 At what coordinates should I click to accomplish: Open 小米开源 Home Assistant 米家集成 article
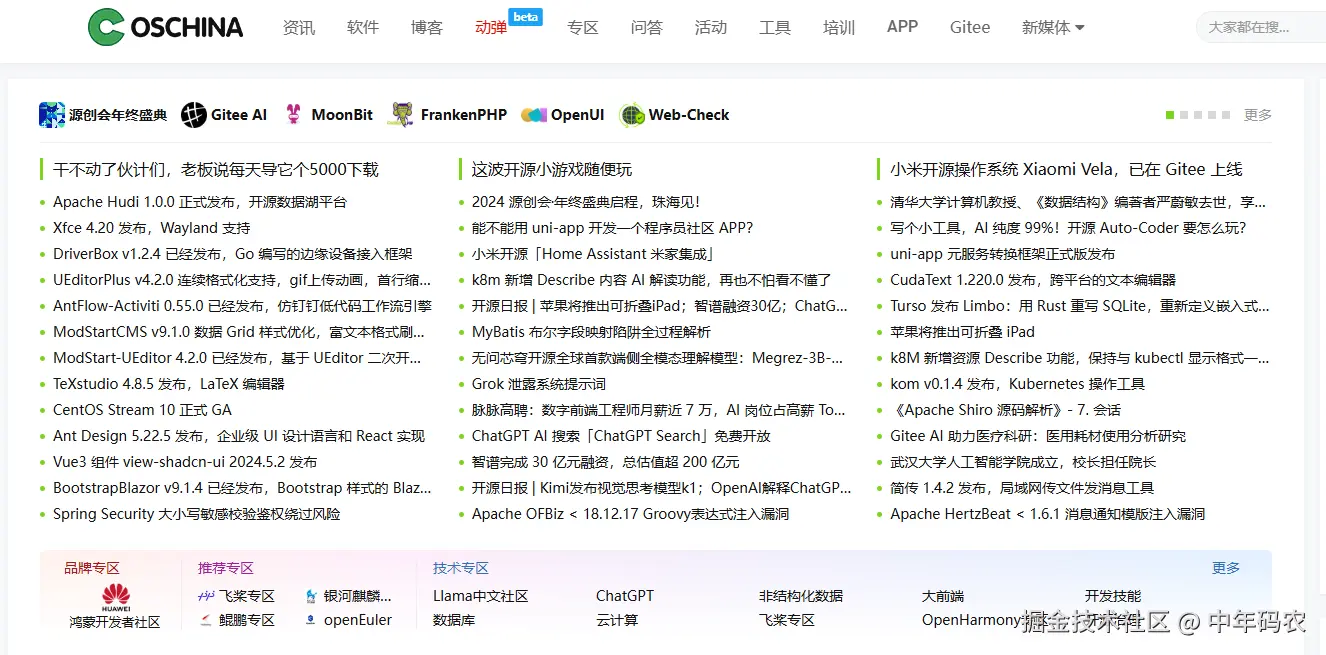(594, 254)
